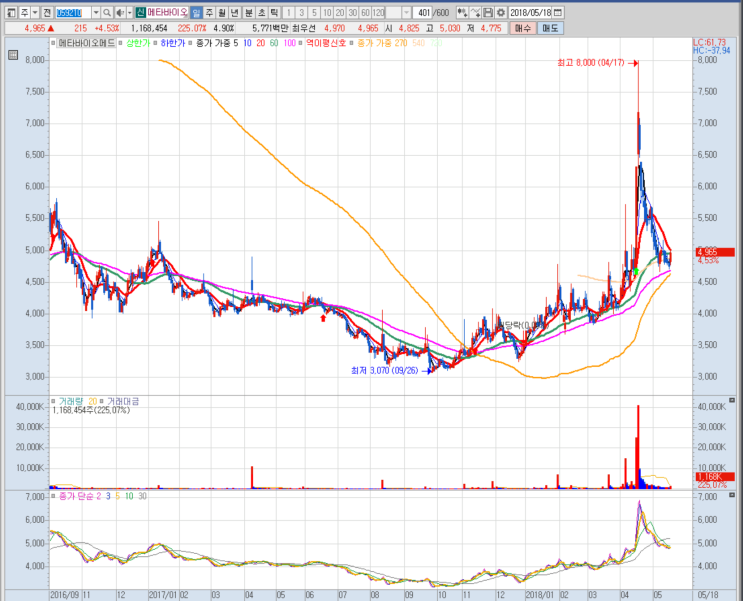Switch to 초 second chart period

pyautogui.click(x=262, y=13)
